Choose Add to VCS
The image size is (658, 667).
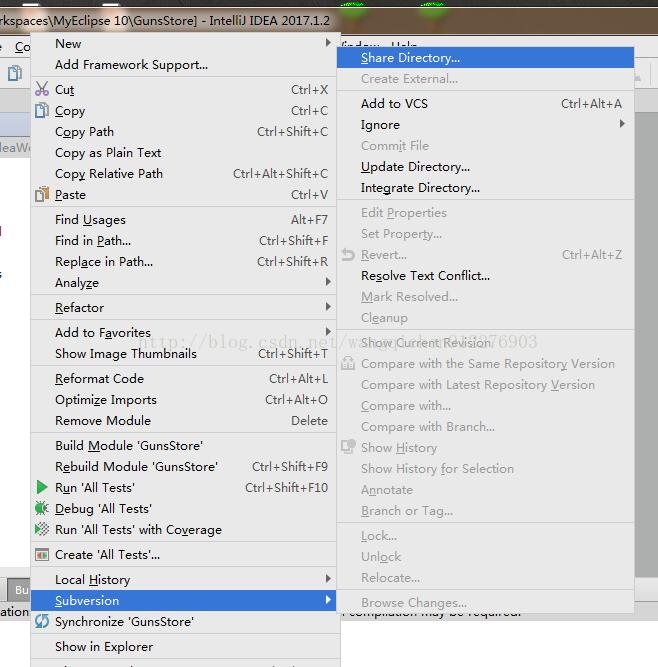point(485,103)
